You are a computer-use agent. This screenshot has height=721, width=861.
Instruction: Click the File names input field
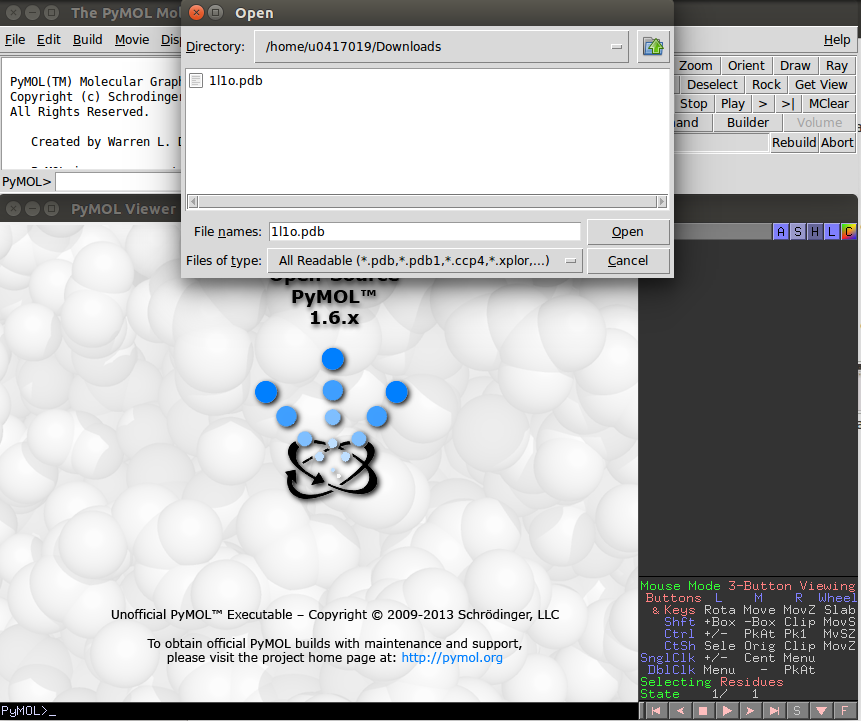click(424, 232)
